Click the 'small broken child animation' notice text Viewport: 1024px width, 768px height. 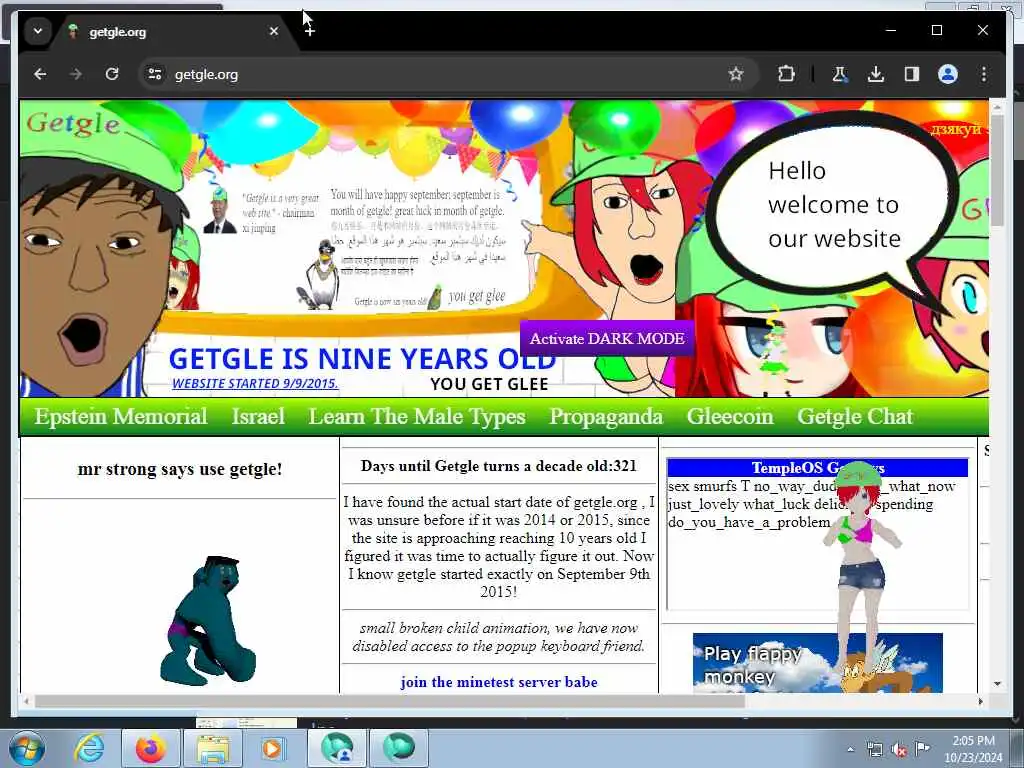pyautogui.click(x=498, y=637)
